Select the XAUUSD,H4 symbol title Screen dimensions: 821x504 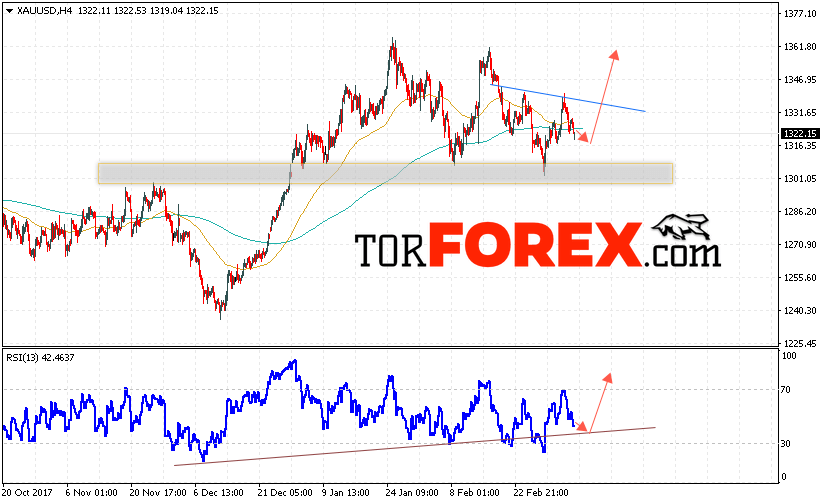(44, 10)
